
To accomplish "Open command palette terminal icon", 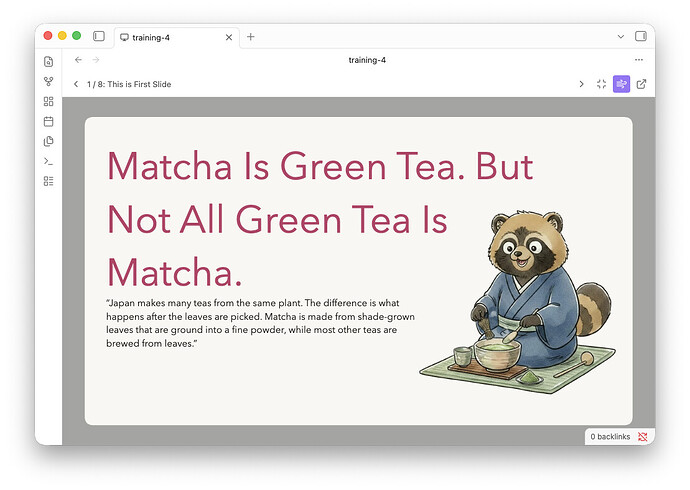I will (x=48, y=161).
